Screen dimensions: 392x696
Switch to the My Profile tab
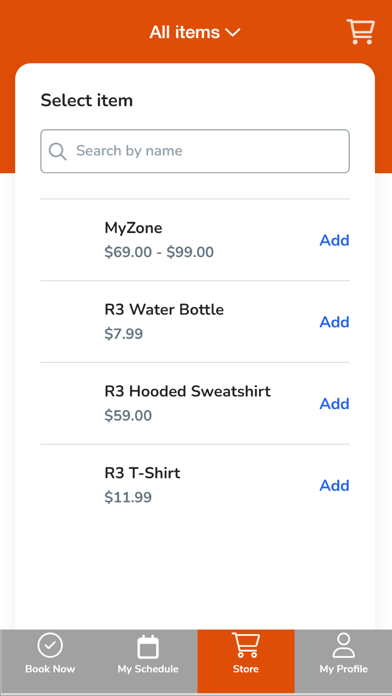(x=343, y=661)
